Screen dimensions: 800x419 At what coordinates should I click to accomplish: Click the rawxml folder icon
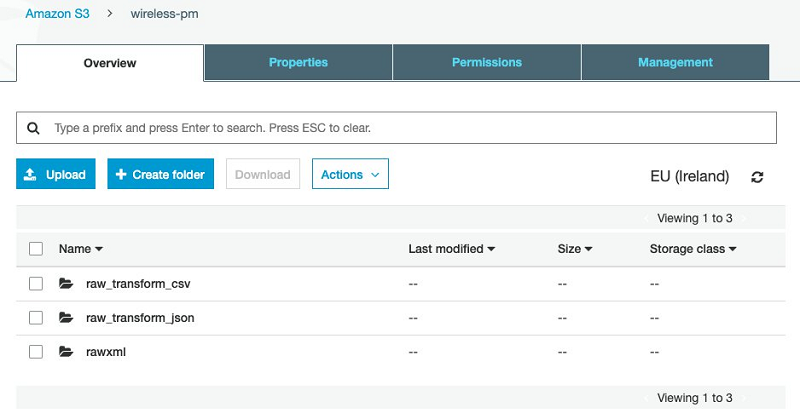click(x=66, y=352)
